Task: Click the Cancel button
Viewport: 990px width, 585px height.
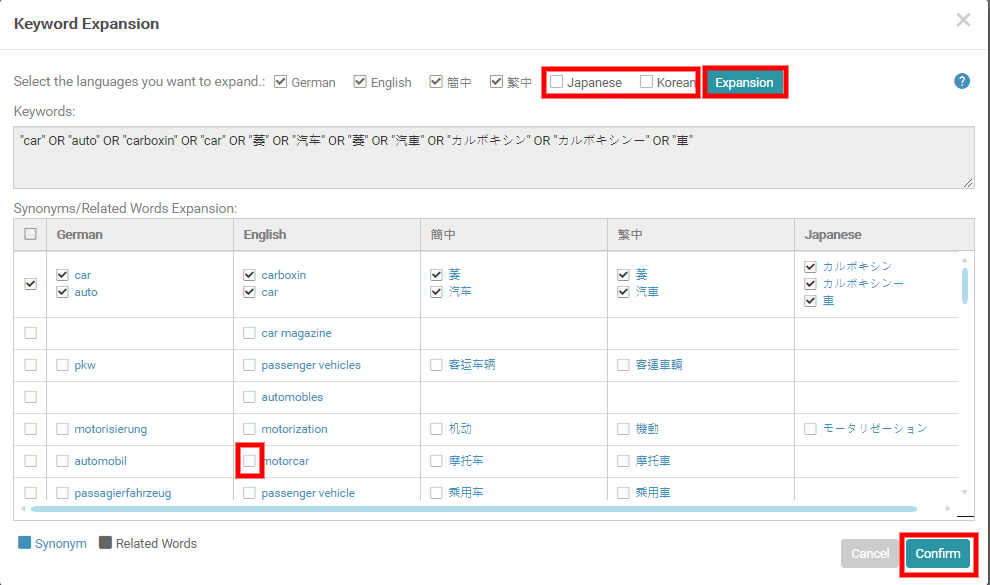Action: click(870, 553)
